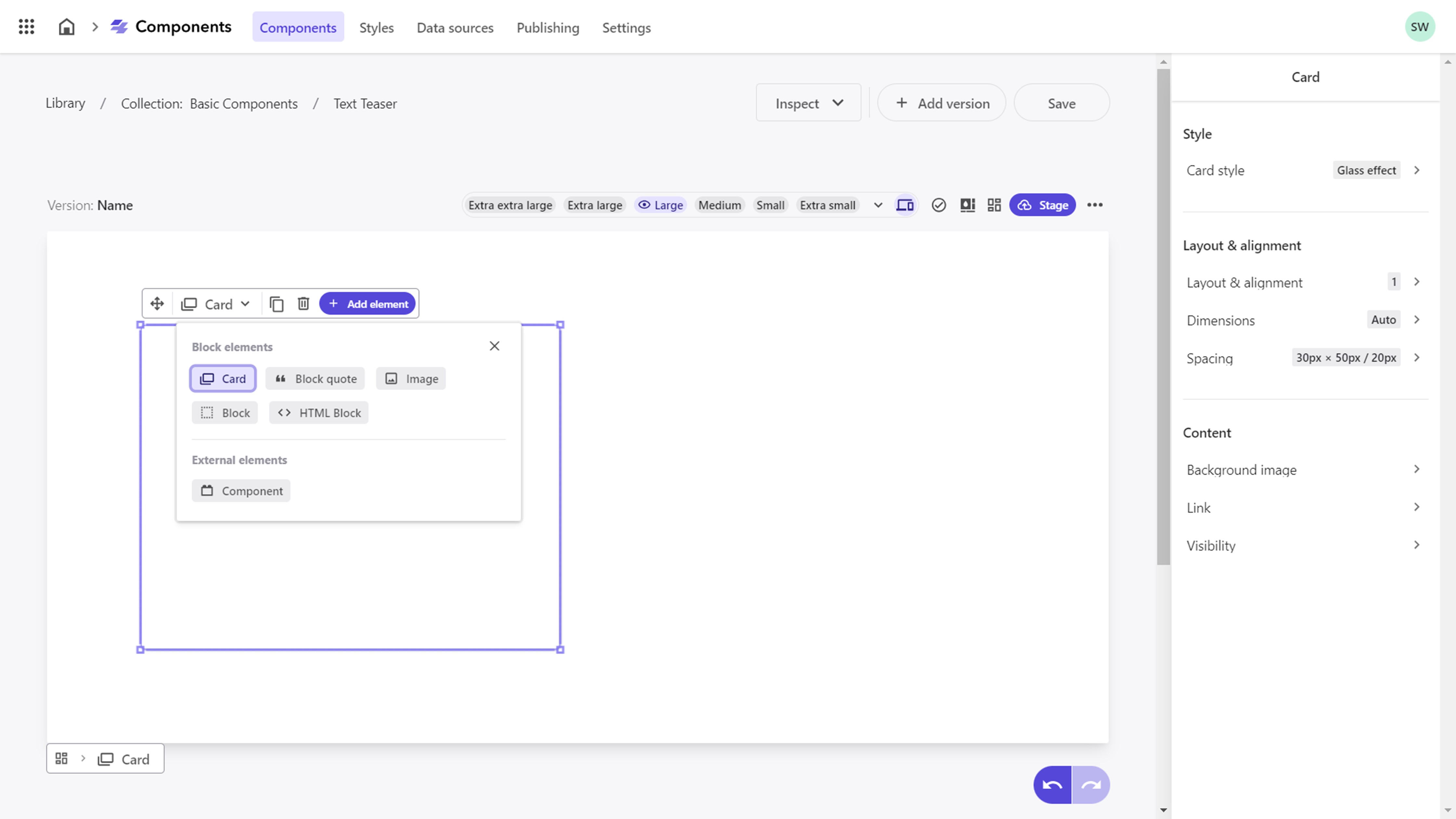Open the Inspect dropdown
1456x819 pixels.
point(808,103)
